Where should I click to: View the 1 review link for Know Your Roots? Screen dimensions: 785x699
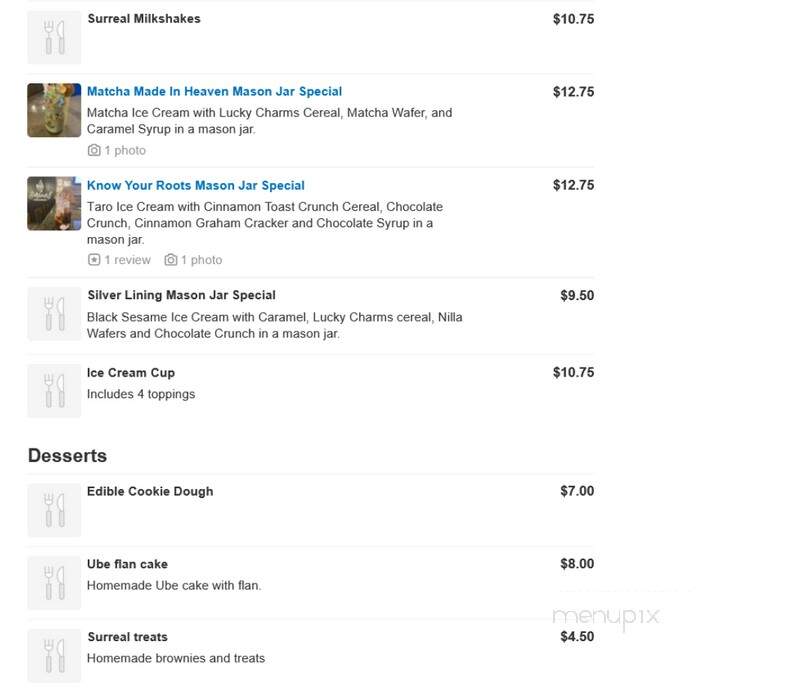(x=127, y=260)
